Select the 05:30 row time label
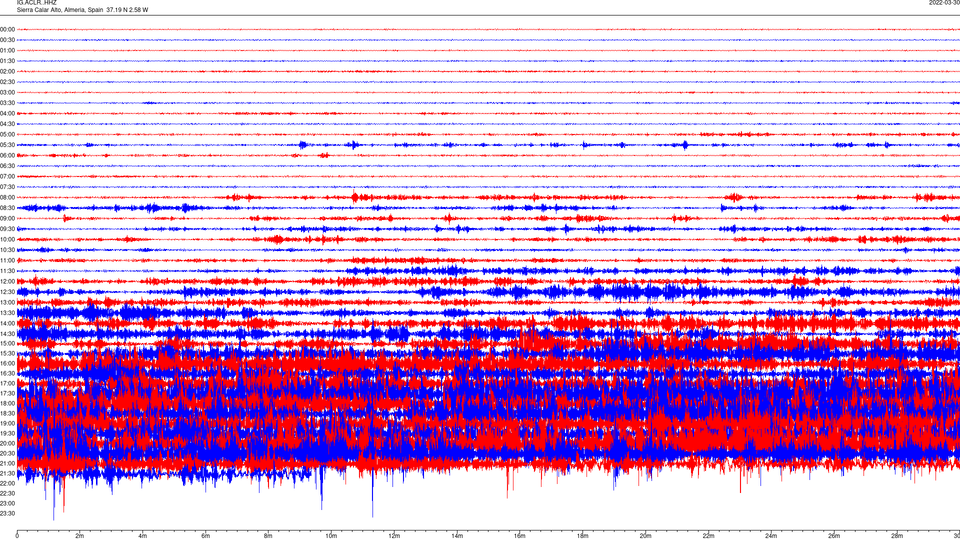Screen dimensions: 960x540 [x=7, y=144]
